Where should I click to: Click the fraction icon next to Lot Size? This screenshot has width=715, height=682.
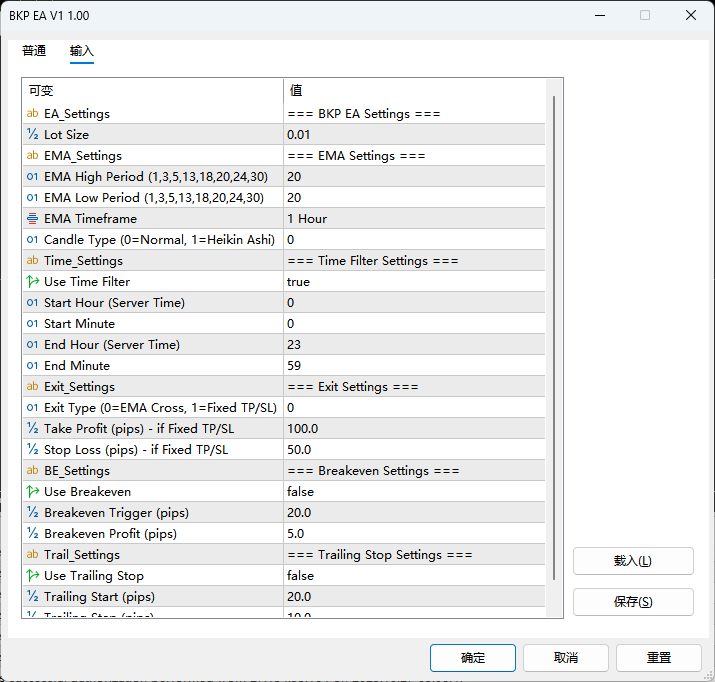[x=33, y=135]
